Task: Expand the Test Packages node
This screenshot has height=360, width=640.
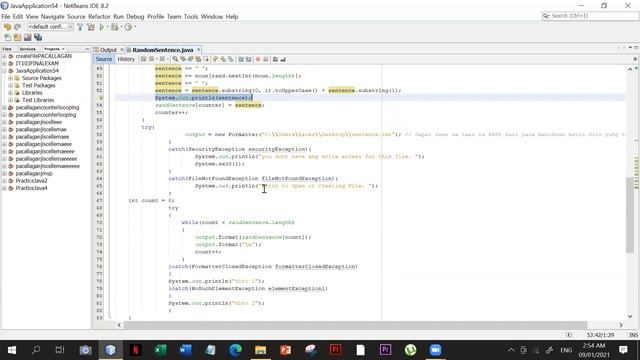Action: pos(11,86)
